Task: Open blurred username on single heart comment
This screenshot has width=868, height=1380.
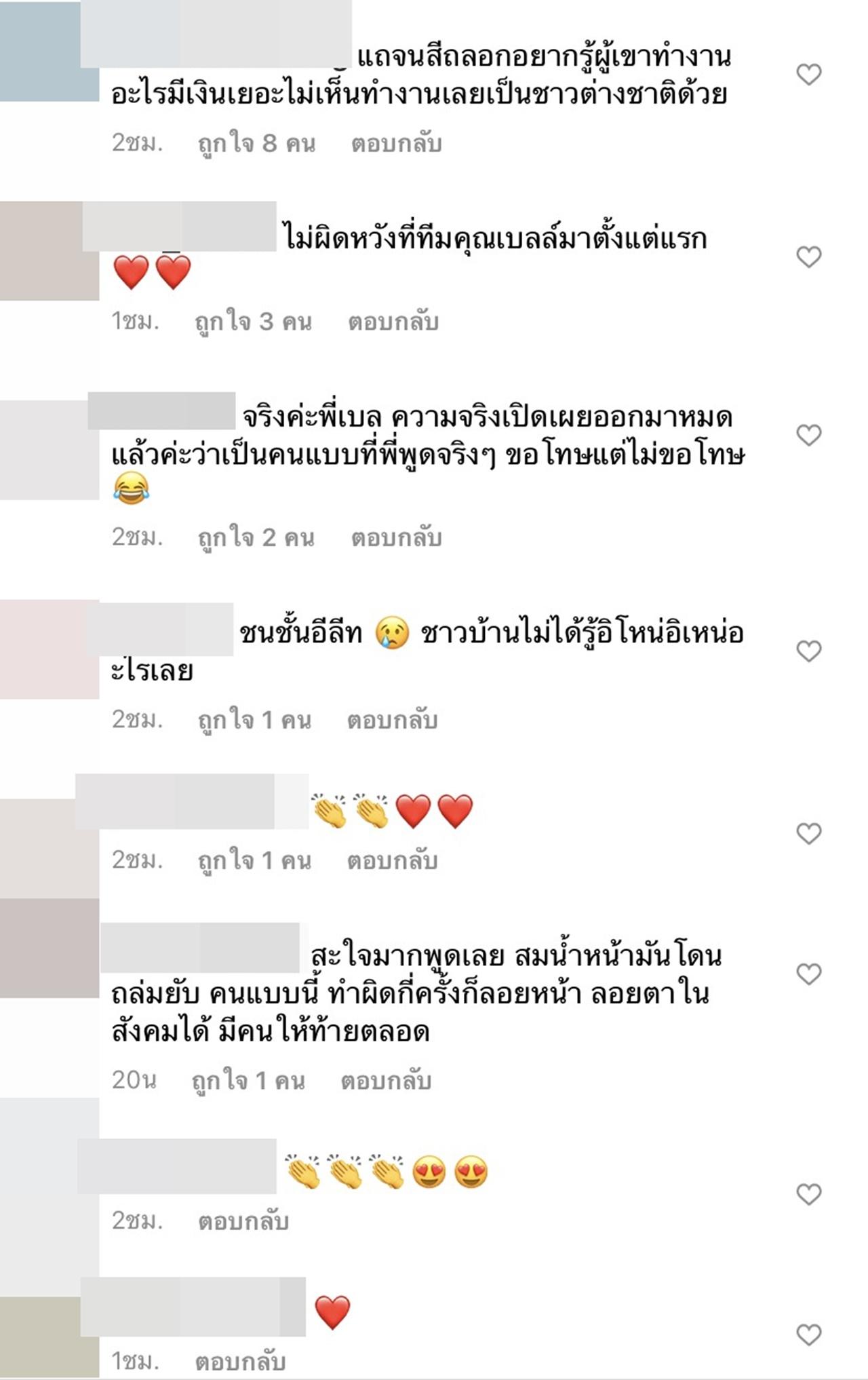Action: (x=193, y=1307)
